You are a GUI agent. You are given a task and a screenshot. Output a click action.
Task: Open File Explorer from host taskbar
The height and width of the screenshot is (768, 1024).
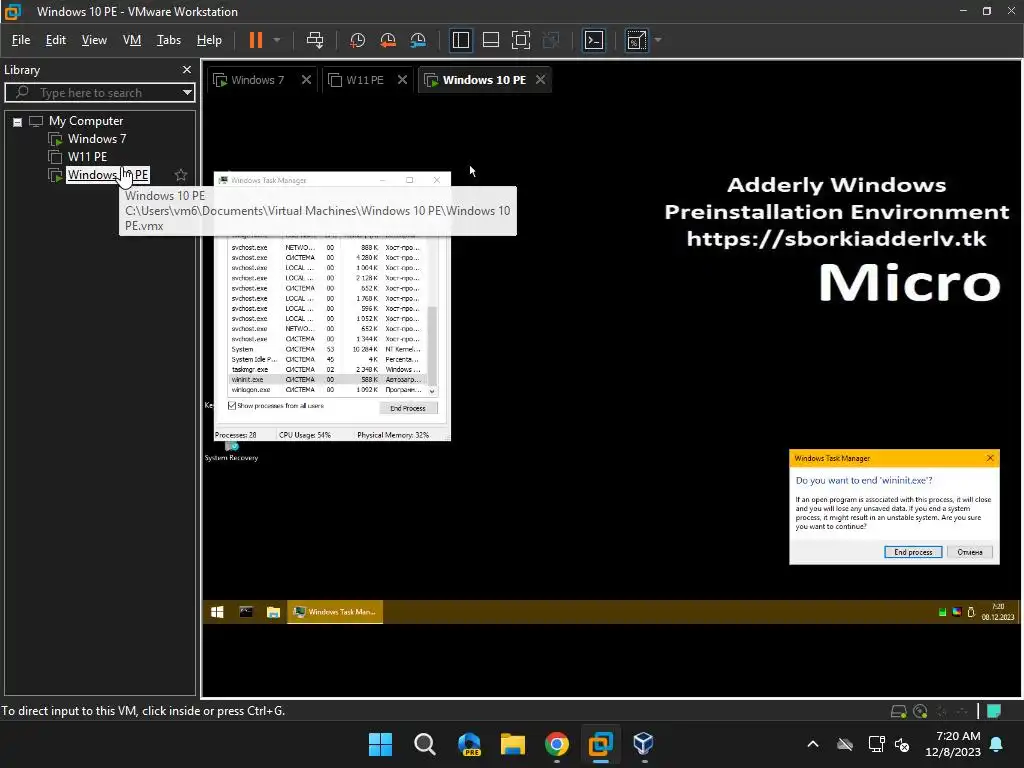click(x=513, y=744)
